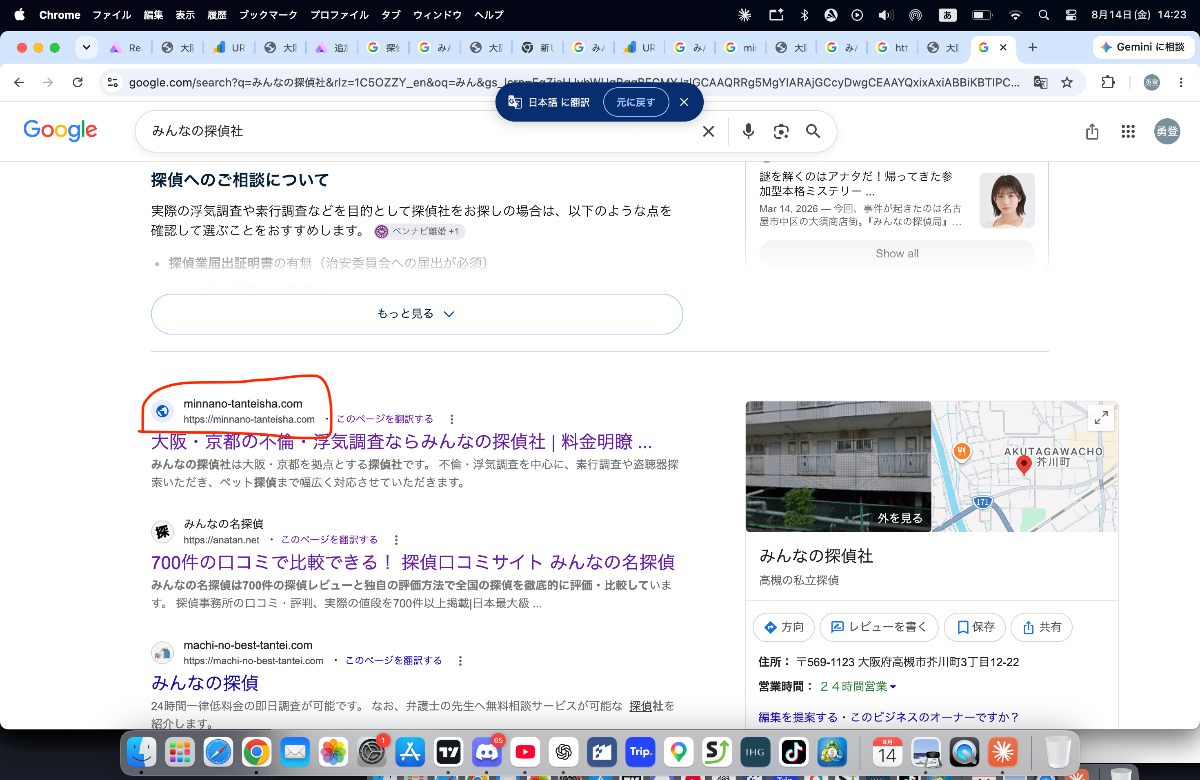
Task: Open the みんなの探偵 result title link
Action: pyautogui.click(x=205, y=683)
